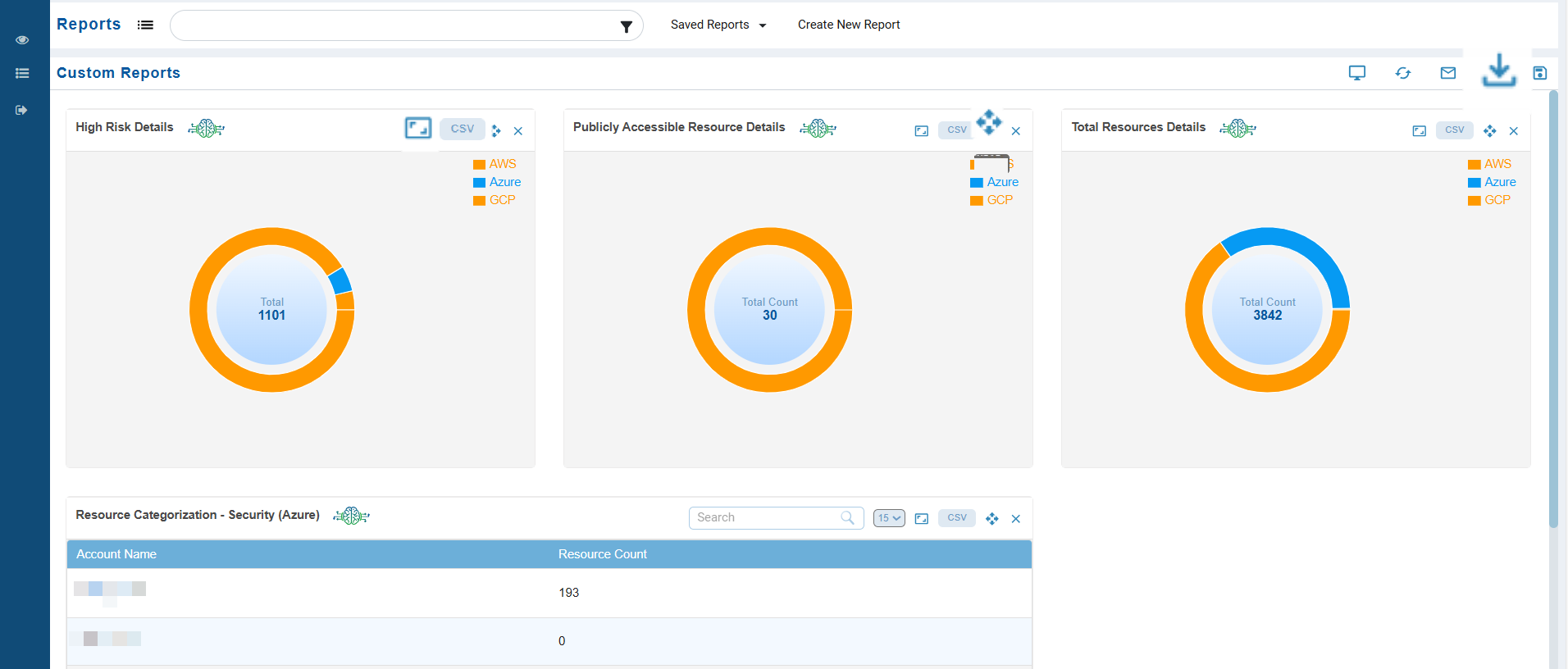Image resolution: width=1568 pixels, height=669 pixels.
Task: Click Create New Report
Action: [849, 25]
